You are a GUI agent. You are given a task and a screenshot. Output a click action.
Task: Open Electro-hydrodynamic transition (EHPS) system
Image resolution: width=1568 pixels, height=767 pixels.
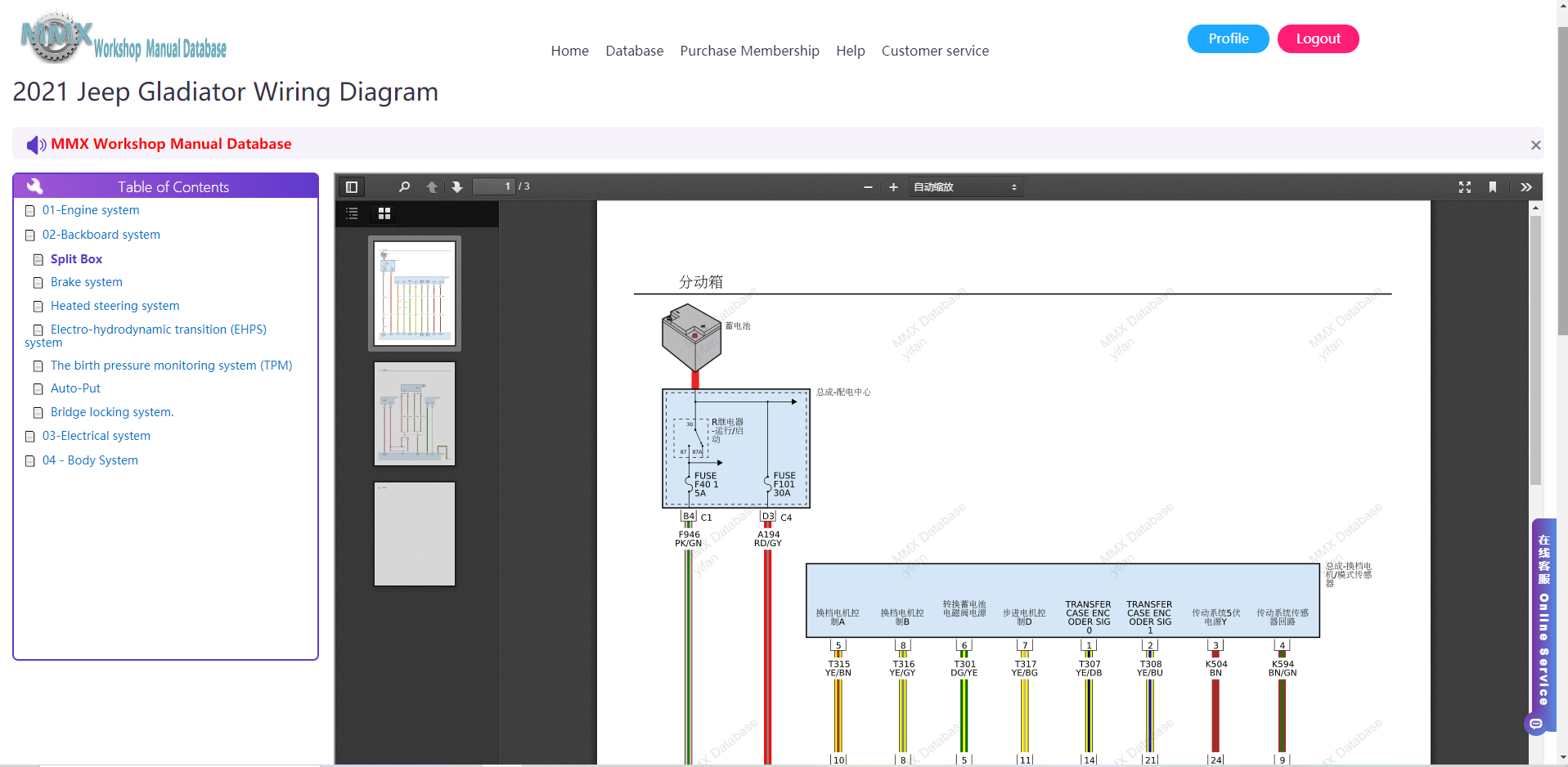[146, 335]
